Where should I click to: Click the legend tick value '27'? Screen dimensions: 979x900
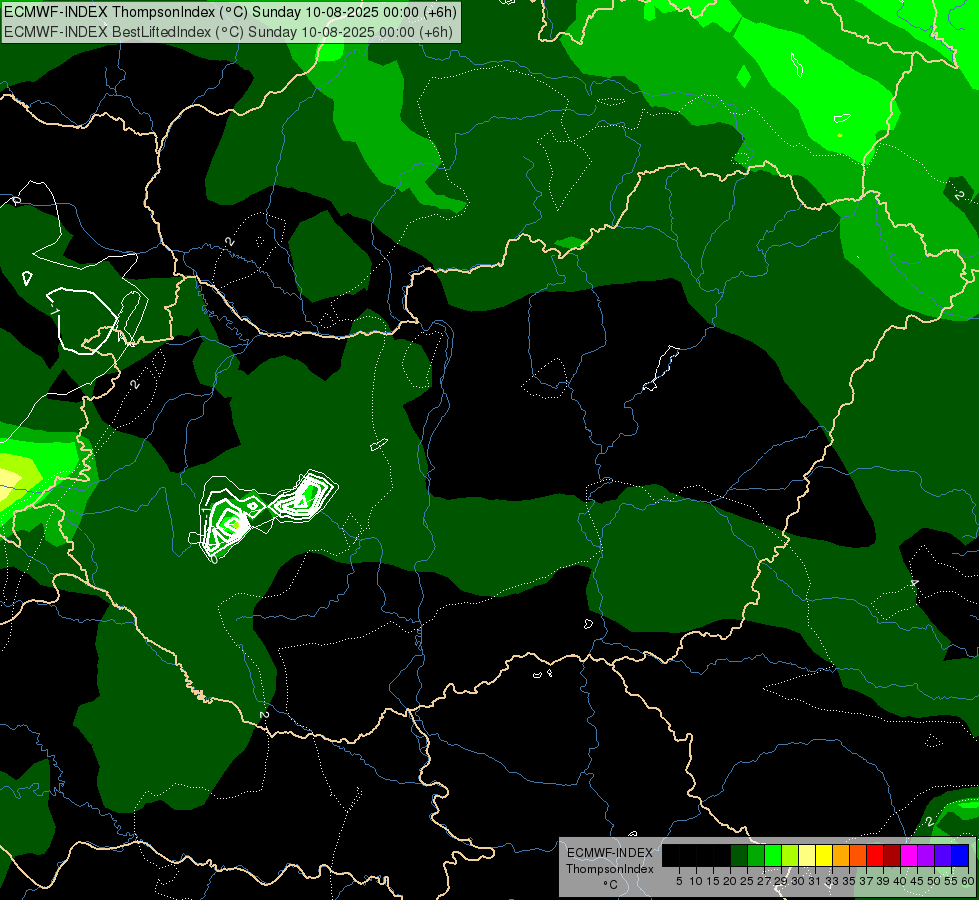(764, 881)
